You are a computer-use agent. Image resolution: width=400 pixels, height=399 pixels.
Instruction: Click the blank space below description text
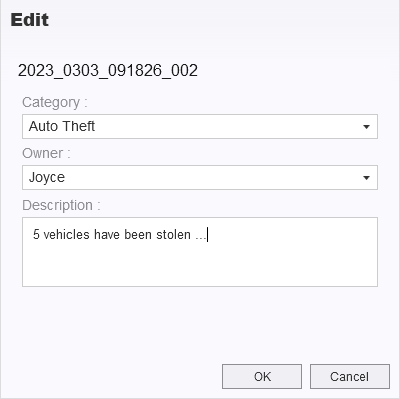coord(200,267)
